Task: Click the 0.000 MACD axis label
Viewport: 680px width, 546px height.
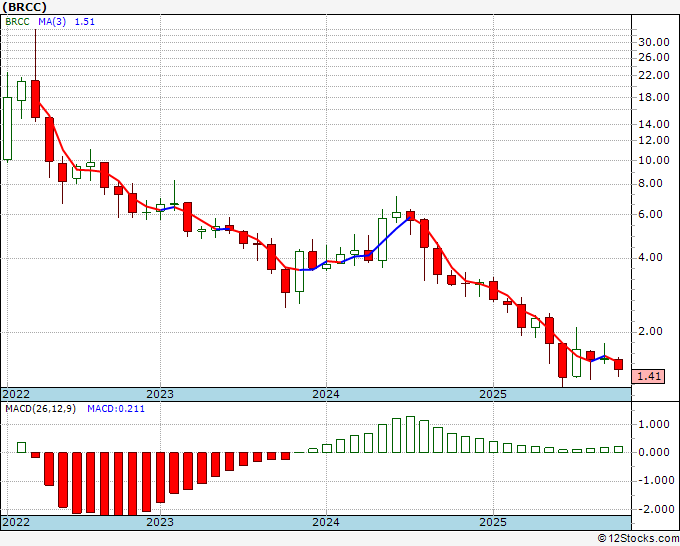Action: (x=654, y=452)
